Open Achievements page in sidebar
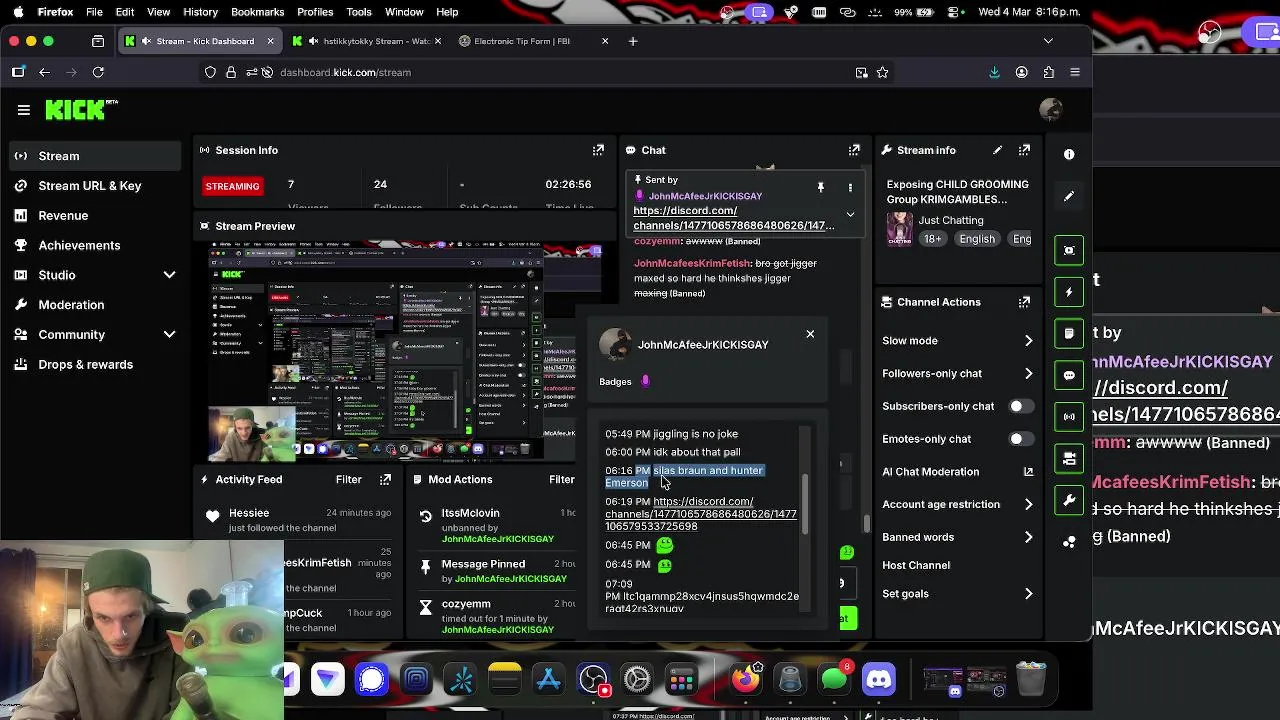 (x=95, y=246)
